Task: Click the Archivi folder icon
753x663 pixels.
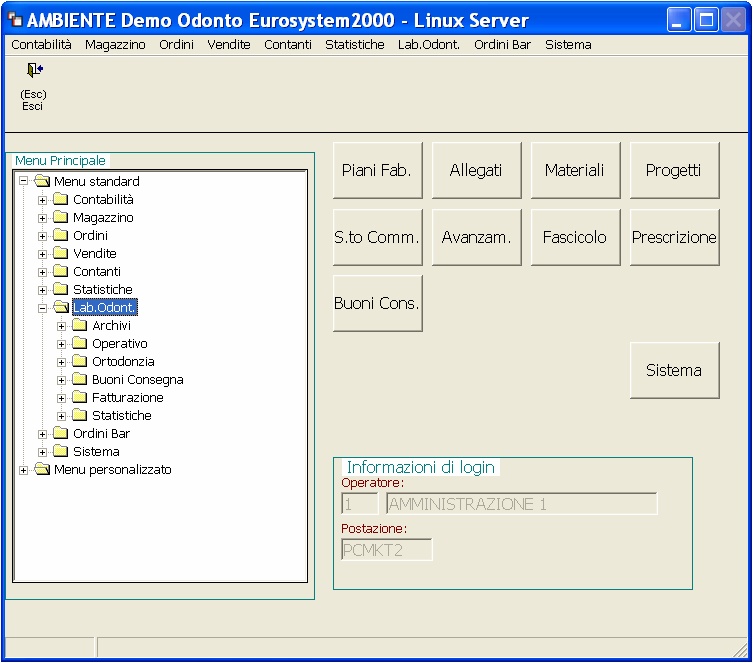Action: (80, 325)
